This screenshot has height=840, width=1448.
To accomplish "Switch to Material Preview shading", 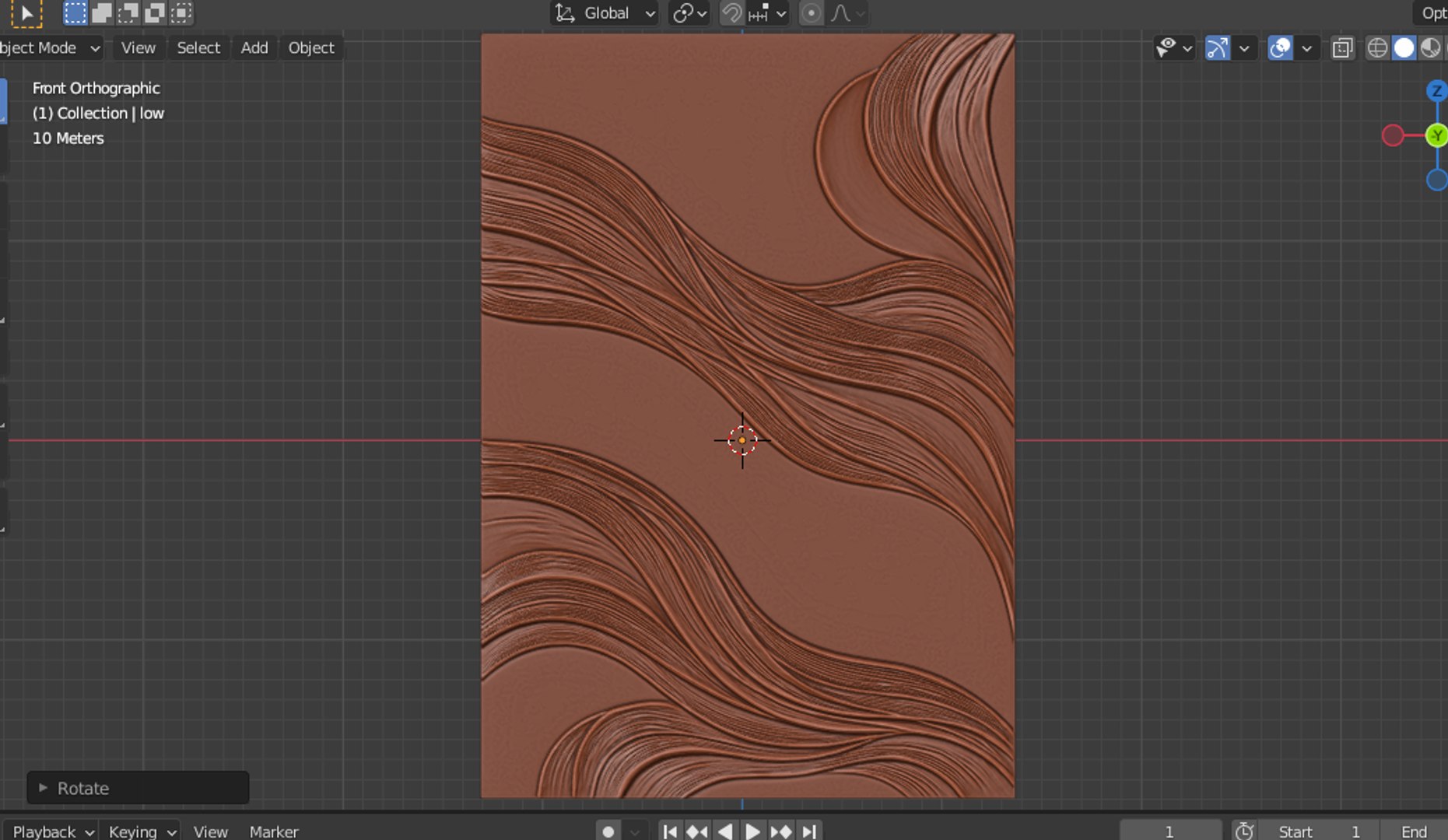I will point(1430,48).
